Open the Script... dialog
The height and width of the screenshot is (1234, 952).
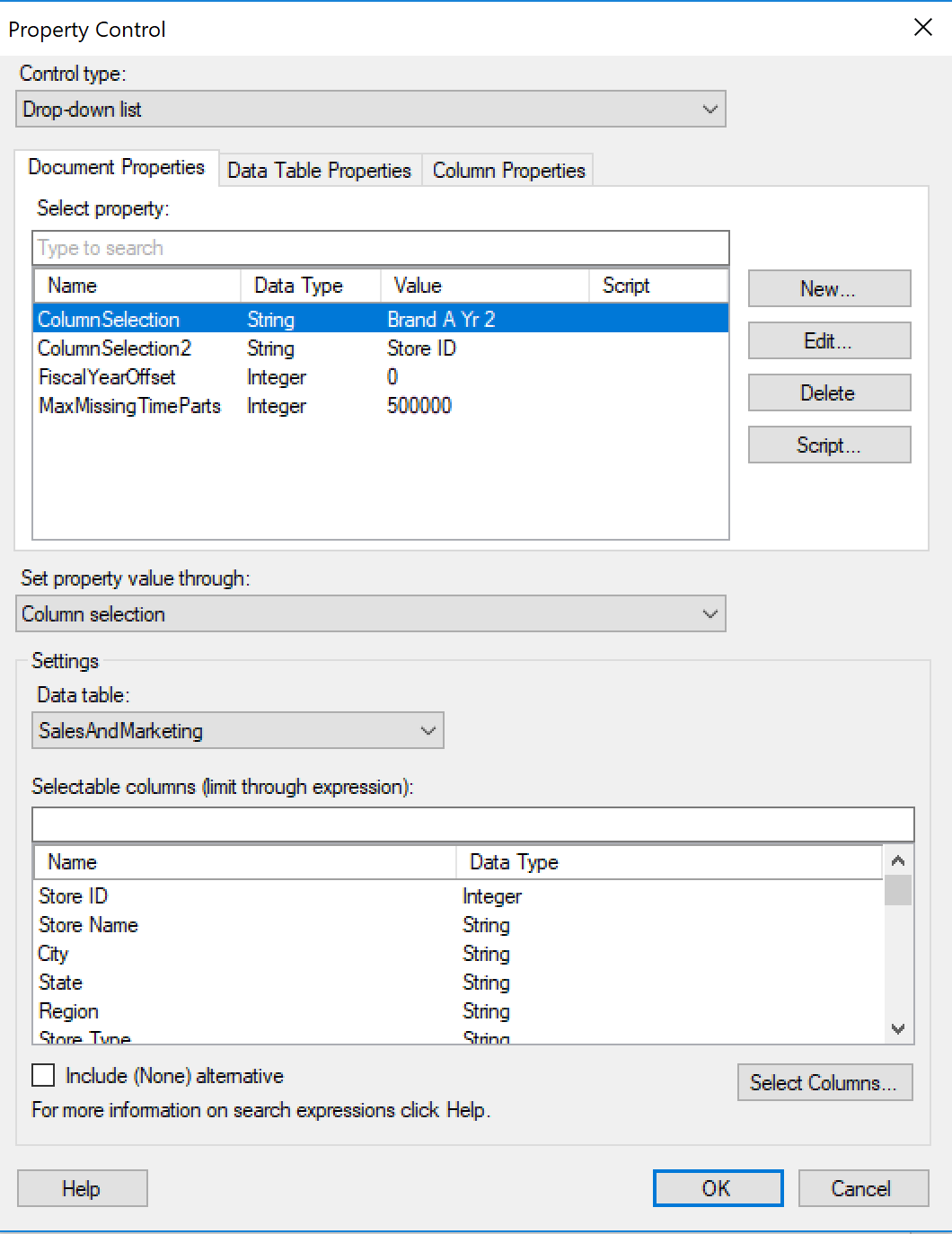click(828, 445)
